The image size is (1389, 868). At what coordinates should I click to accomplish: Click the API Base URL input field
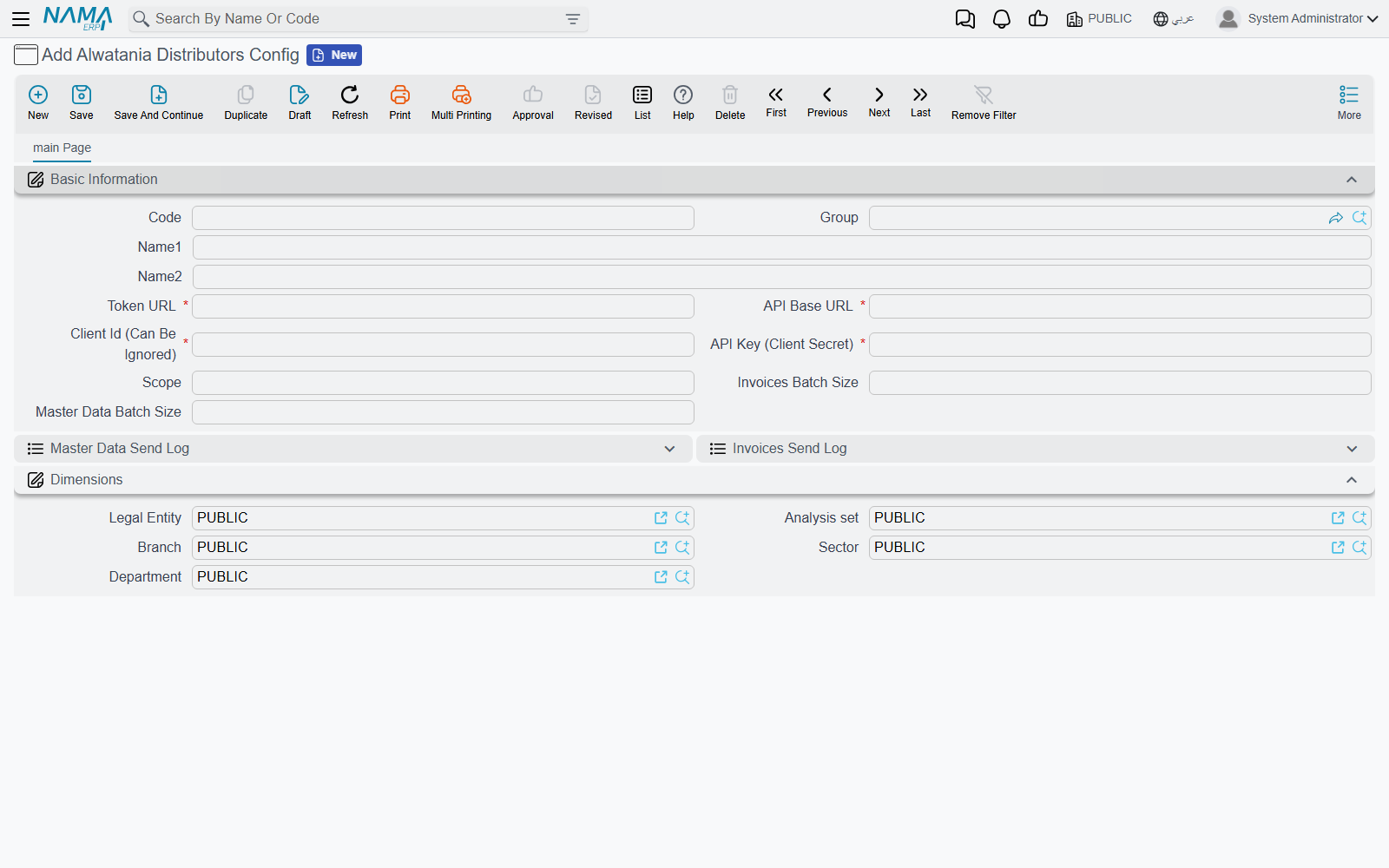(1120, 306)
